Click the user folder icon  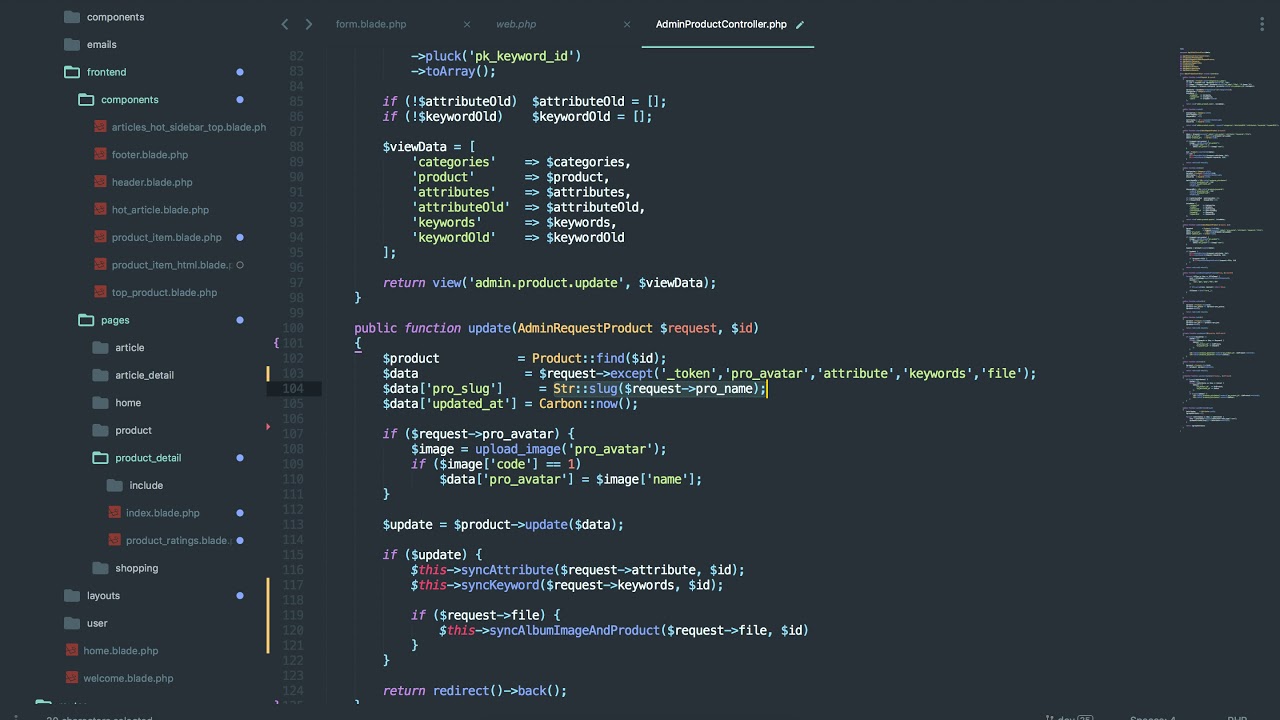click(x=72, y=623)
